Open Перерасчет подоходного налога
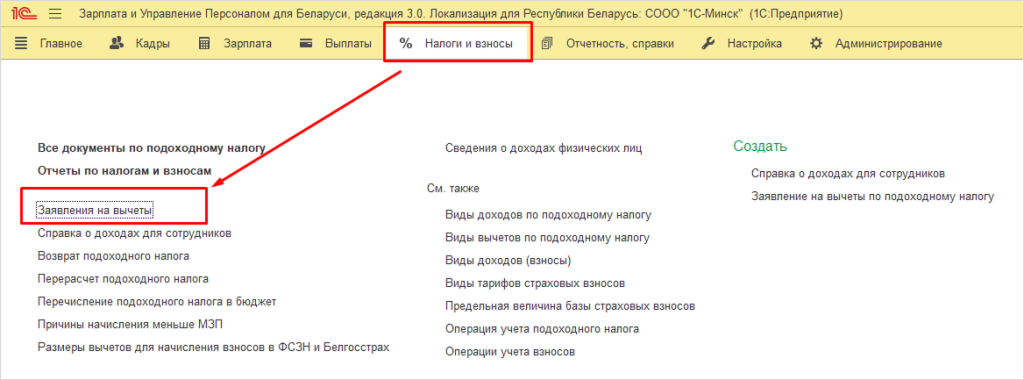Screen dimensions: 1024x380 [123, 278]
